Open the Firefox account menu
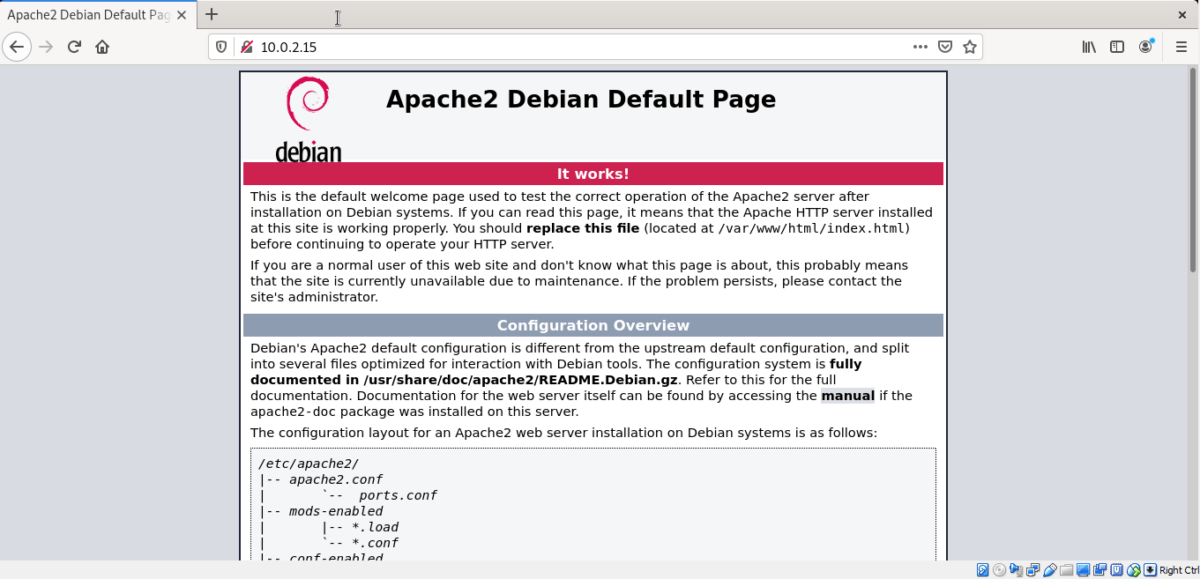The width and height of the screenshot is (1200, 579). (1146, 47)
